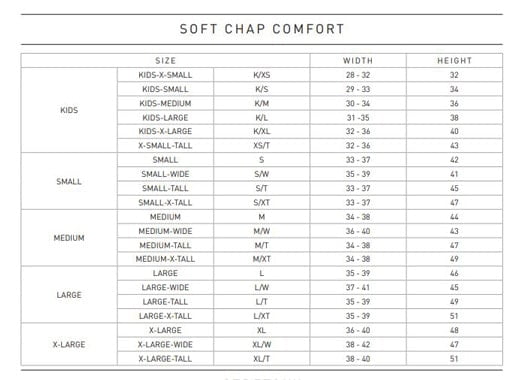Select the X-LARGE-TALL size cell
The image size is (529, 380).
pyautogui.click(x=165, y=359)
